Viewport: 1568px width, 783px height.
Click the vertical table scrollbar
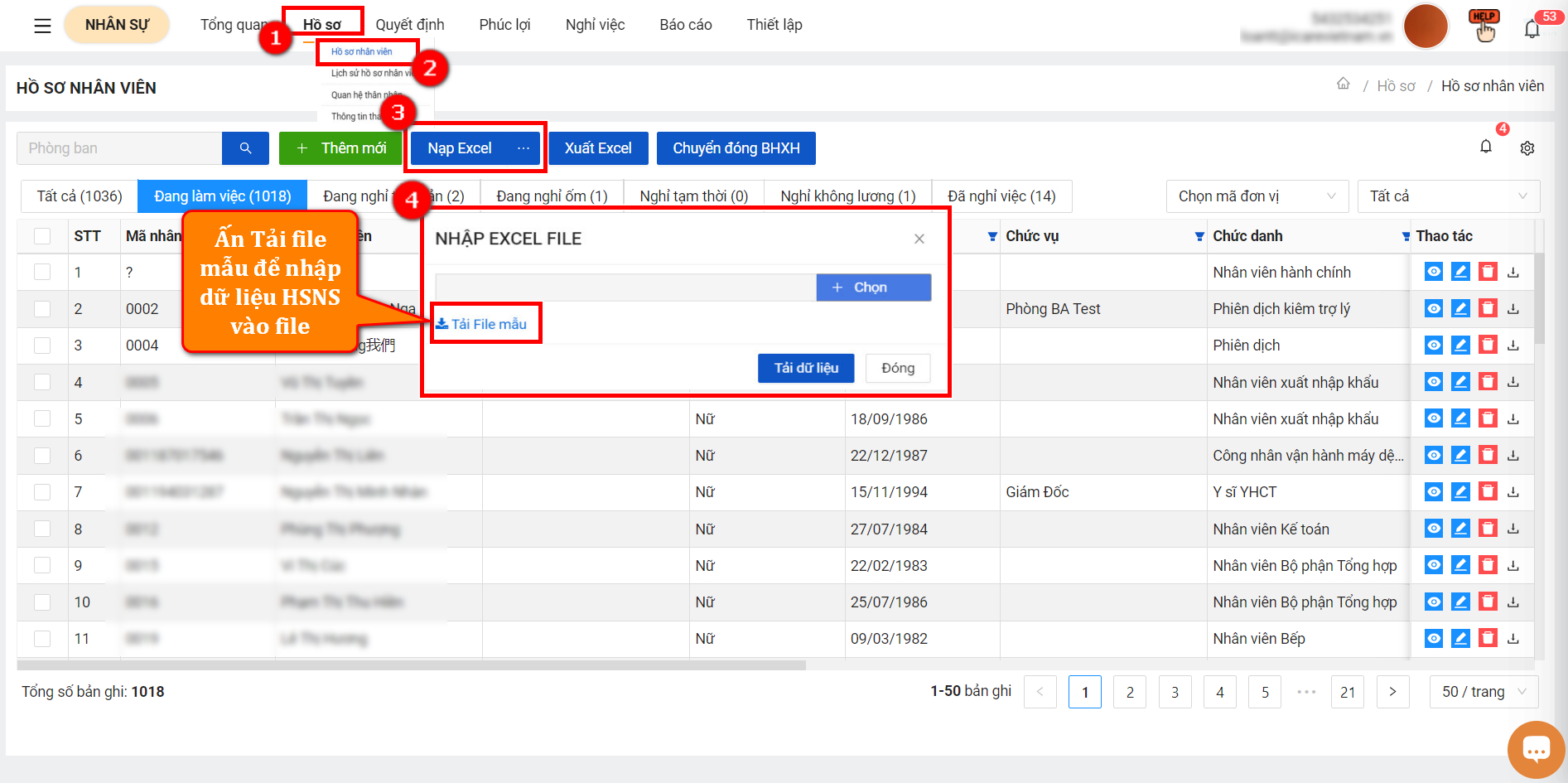point(1539,298)
